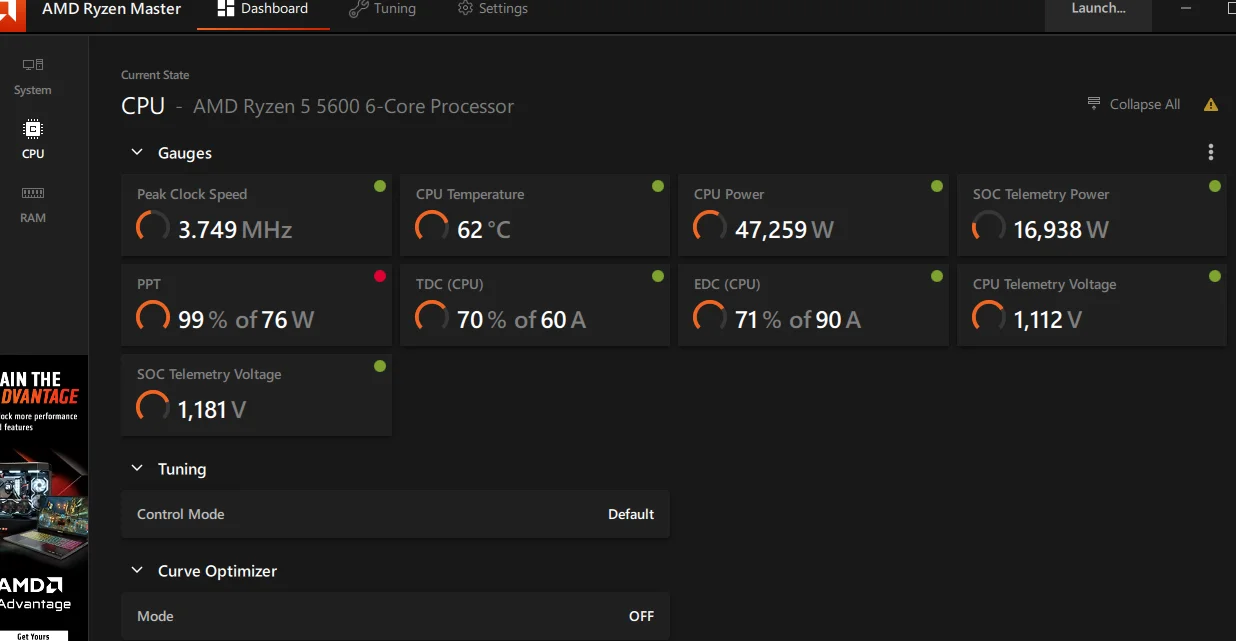The width and height of the screenshot is (1236, 641).
Task: Click the processor name AMD Ryzen 5 5600
Action: 353,106
